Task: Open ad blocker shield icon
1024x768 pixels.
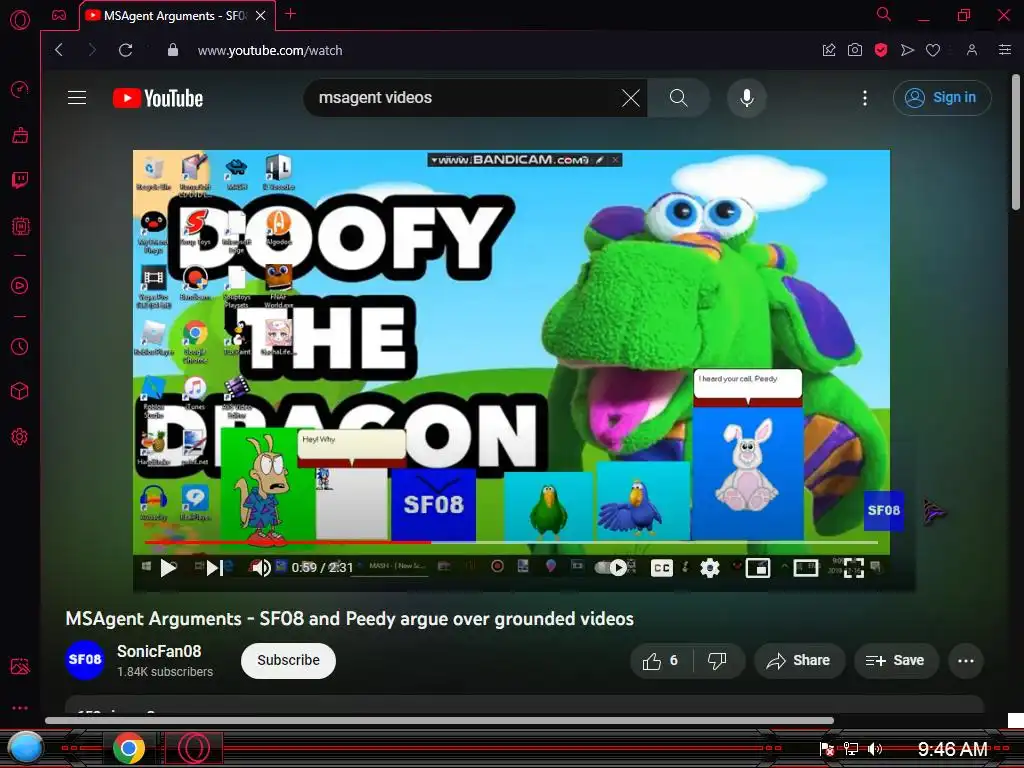Action: coord(881,50)
